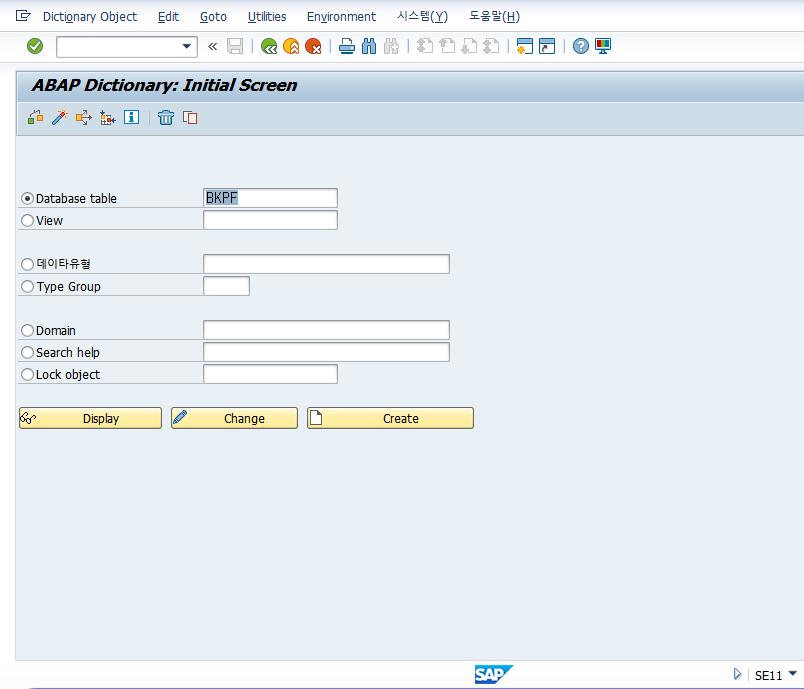Open the SE11 status bar dropdown

793,674
